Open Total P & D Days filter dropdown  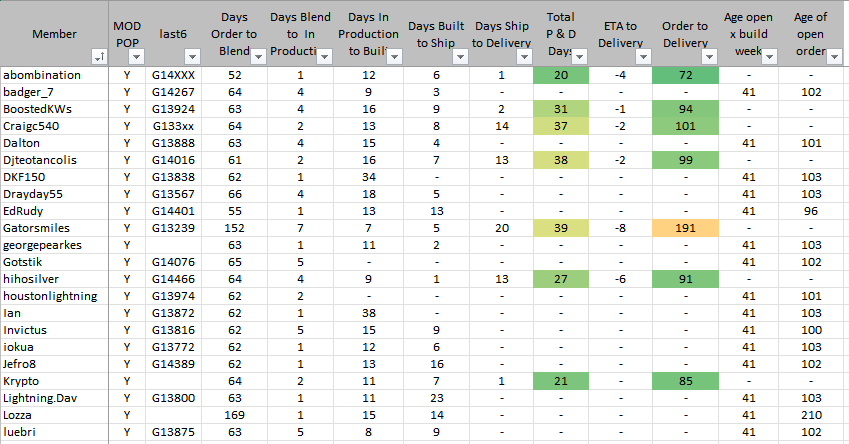point(579,57)
